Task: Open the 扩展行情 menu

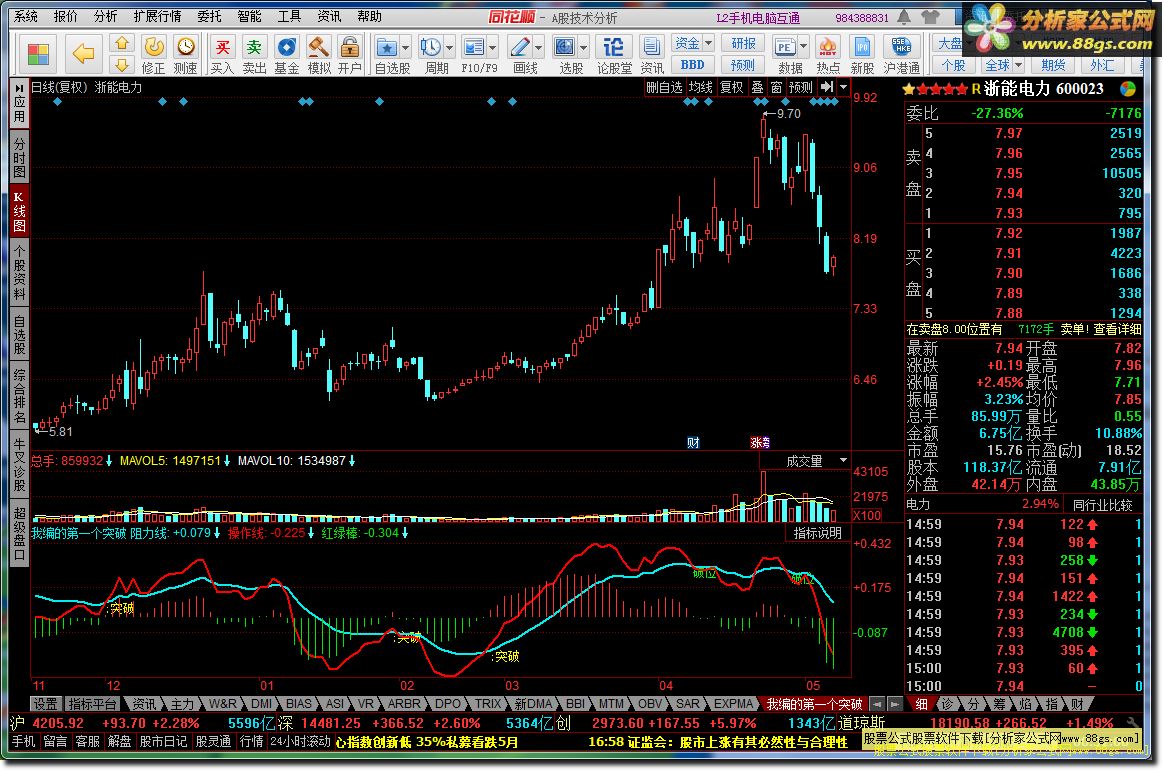Action: coord(157,16)
